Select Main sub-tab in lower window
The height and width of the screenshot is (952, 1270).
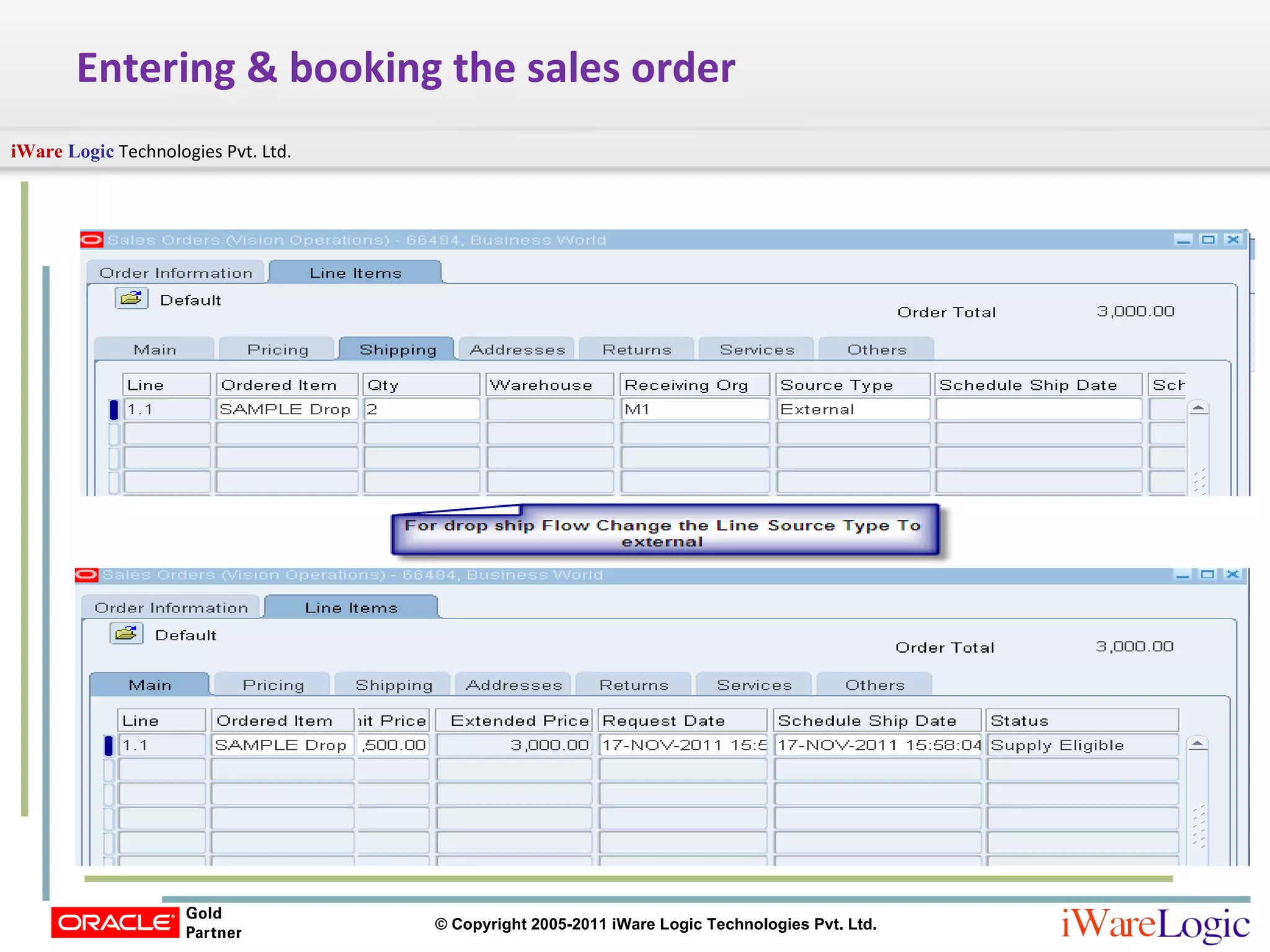149,684
